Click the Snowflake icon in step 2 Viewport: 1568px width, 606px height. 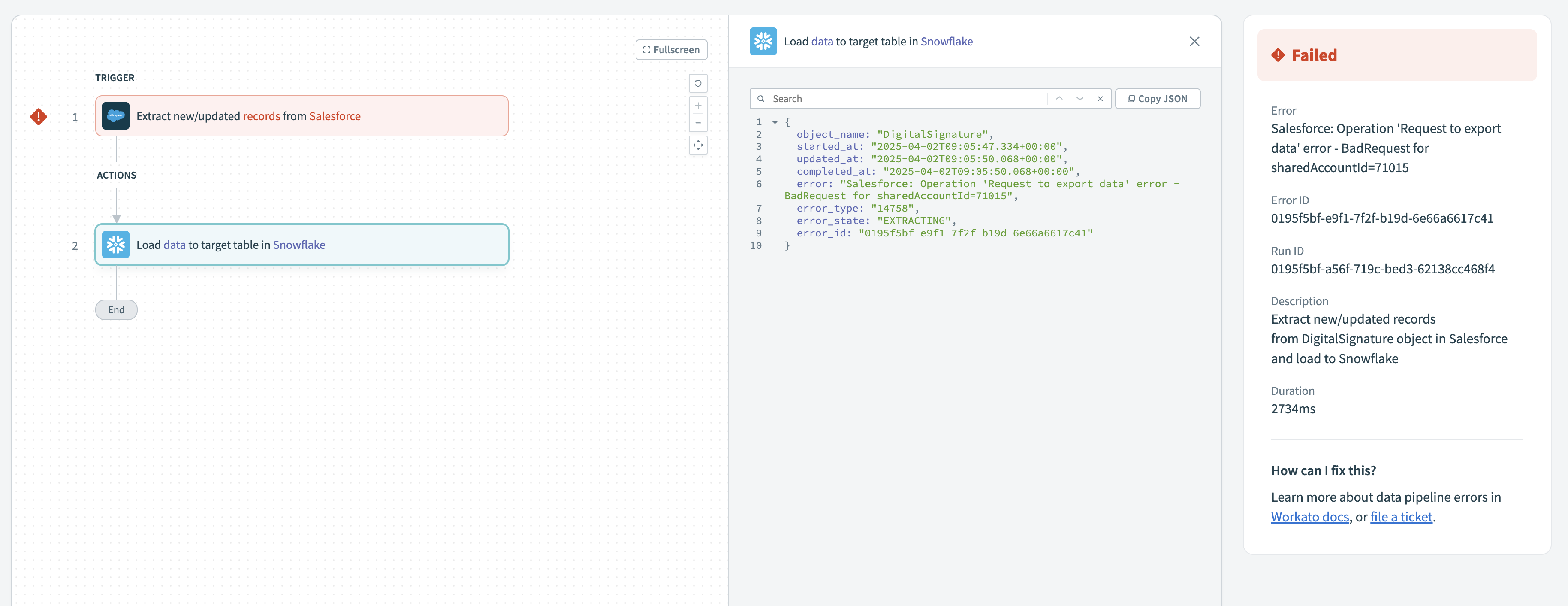[116, 245]
